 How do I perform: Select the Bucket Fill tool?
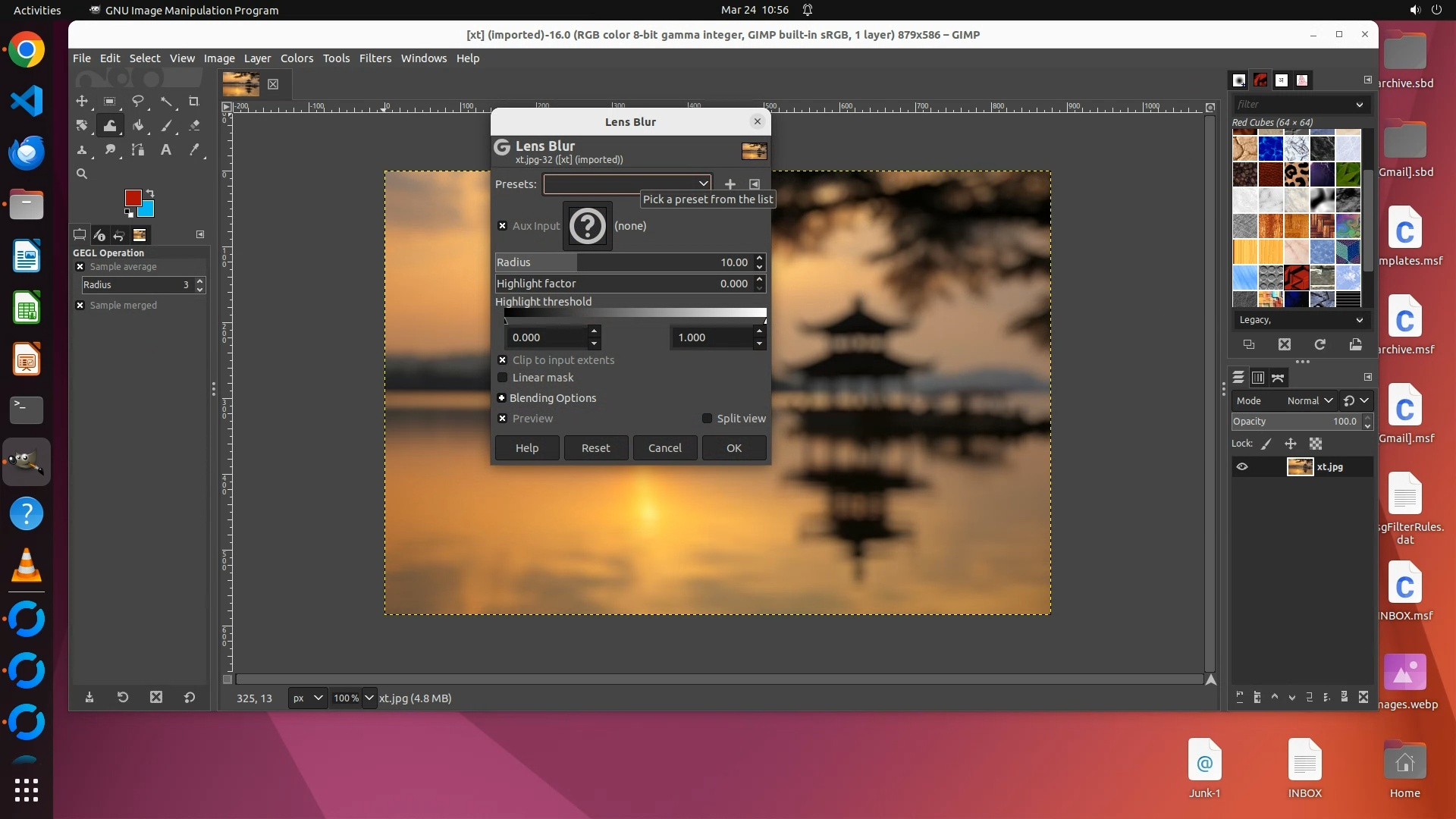tap(137, 125)
